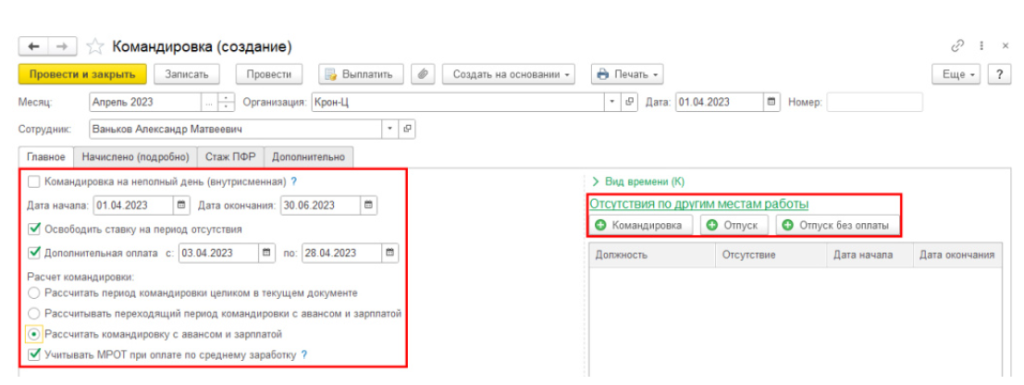The width and height of the screenshot is (1024, 385).
Task: Uncheck Дополнительная оплата checkbox
Action: 34,252
